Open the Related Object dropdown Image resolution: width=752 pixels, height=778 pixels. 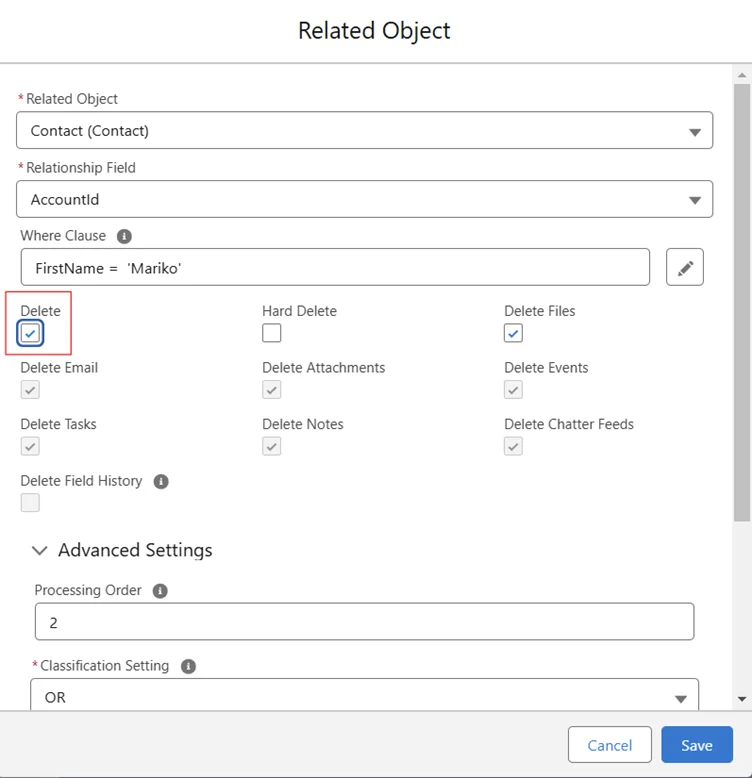coord(364,131)
